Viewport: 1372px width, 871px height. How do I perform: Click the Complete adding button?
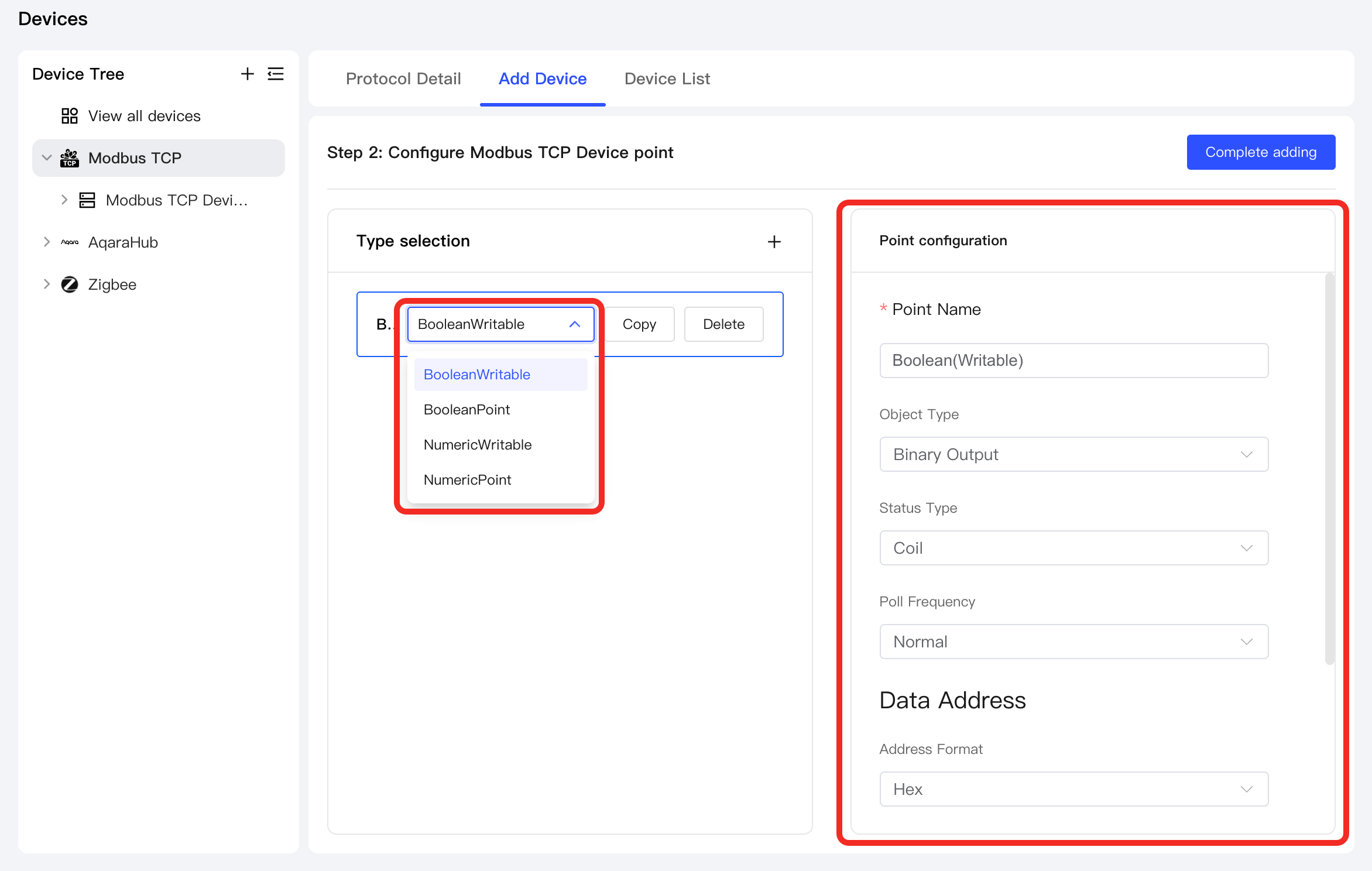1261,152
